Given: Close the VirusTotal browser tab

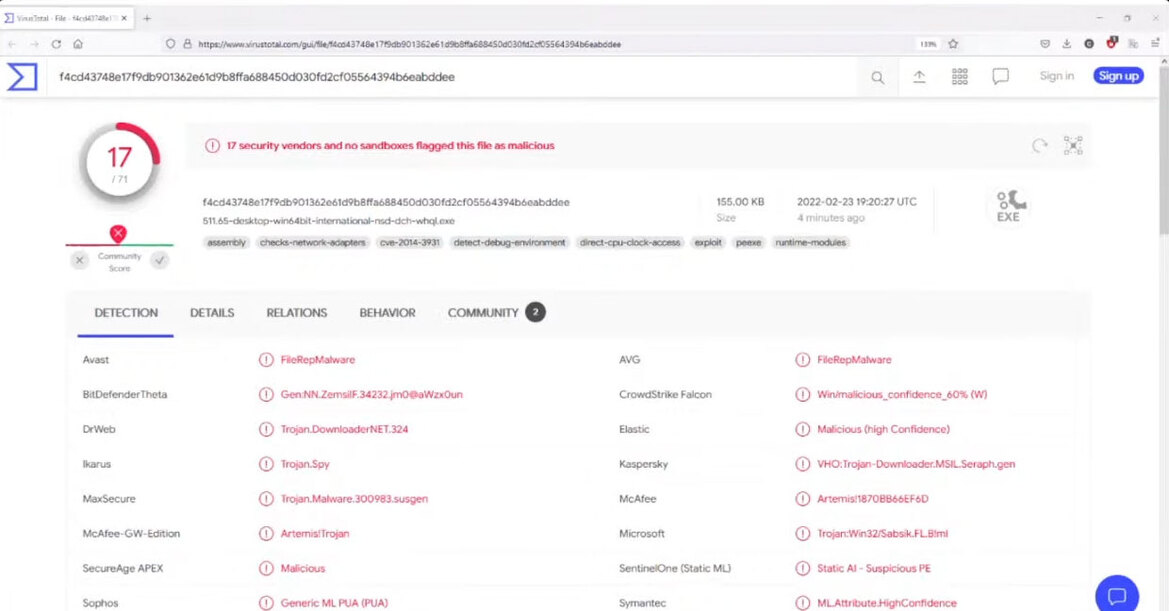Looking at the screenshot, I should (x=124, y=18).
